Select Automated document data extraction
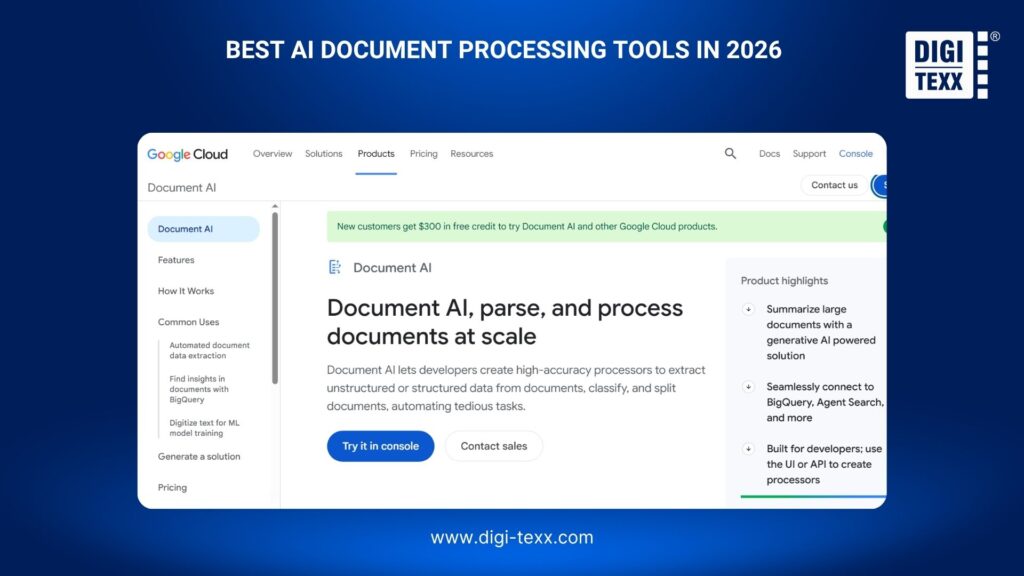Screen dimensions: 1024x576 (x=209, y=350)
